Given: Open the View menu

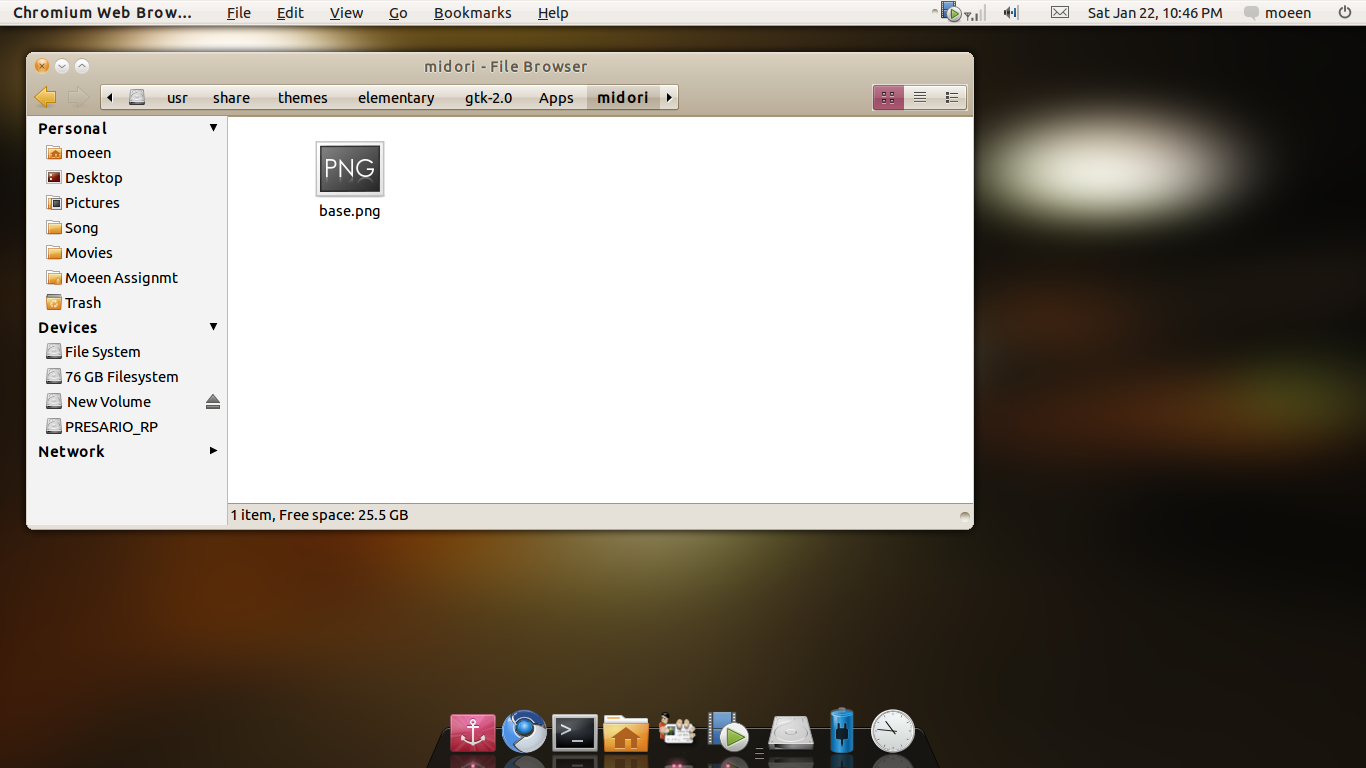Looking at the screenshot, I should [x=347, y=13].
